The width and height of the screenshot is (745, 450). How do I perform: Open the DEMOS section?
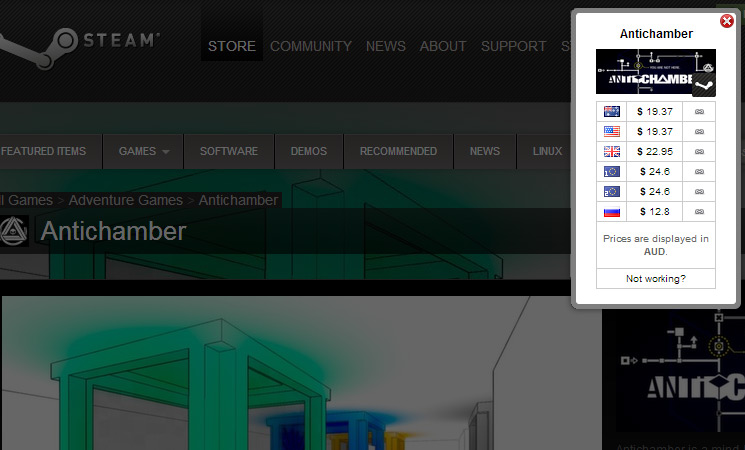pyautogui.click(x=309, y=151)
